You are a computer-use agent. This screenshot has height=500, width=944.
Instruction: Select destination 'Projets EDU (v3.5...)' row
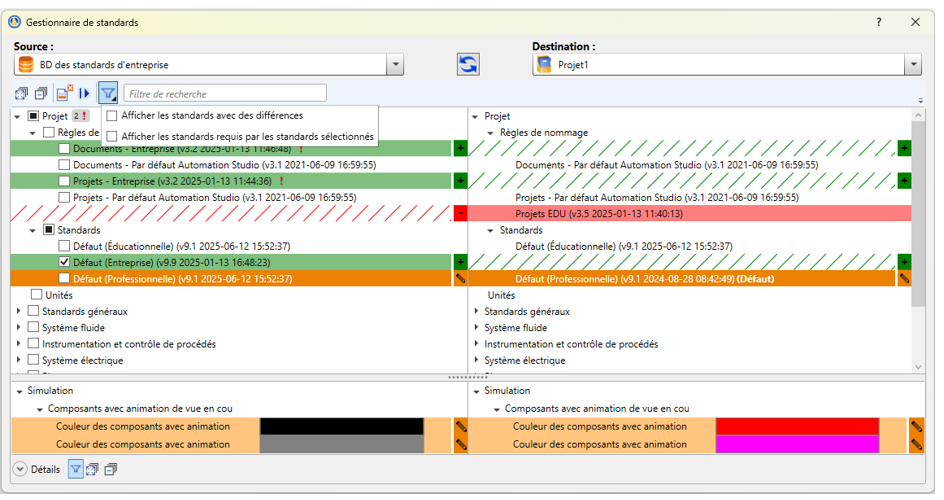point(689,213)
